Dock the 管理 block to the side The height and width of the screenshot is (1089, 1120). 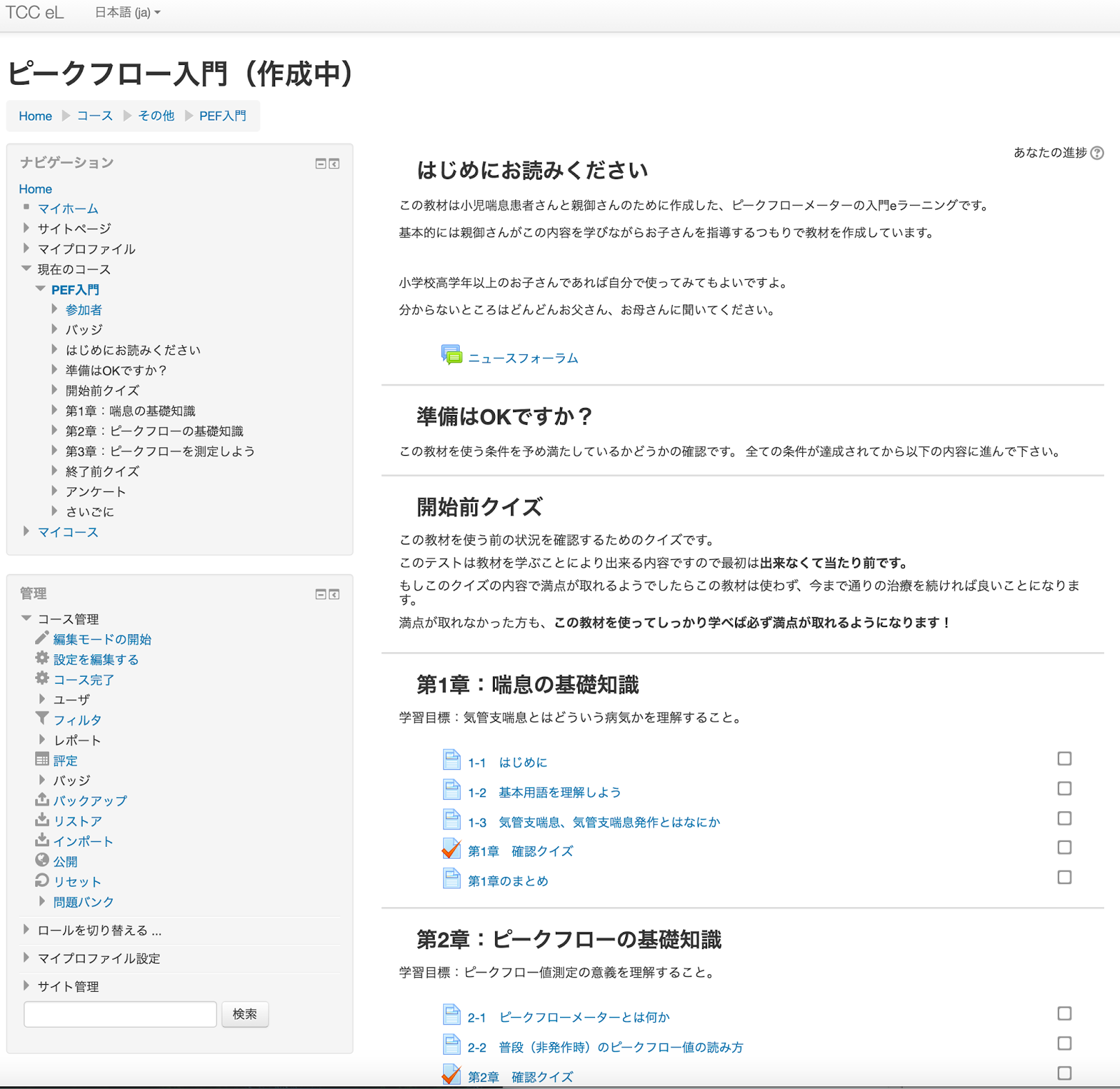click(x=335, y=594)
